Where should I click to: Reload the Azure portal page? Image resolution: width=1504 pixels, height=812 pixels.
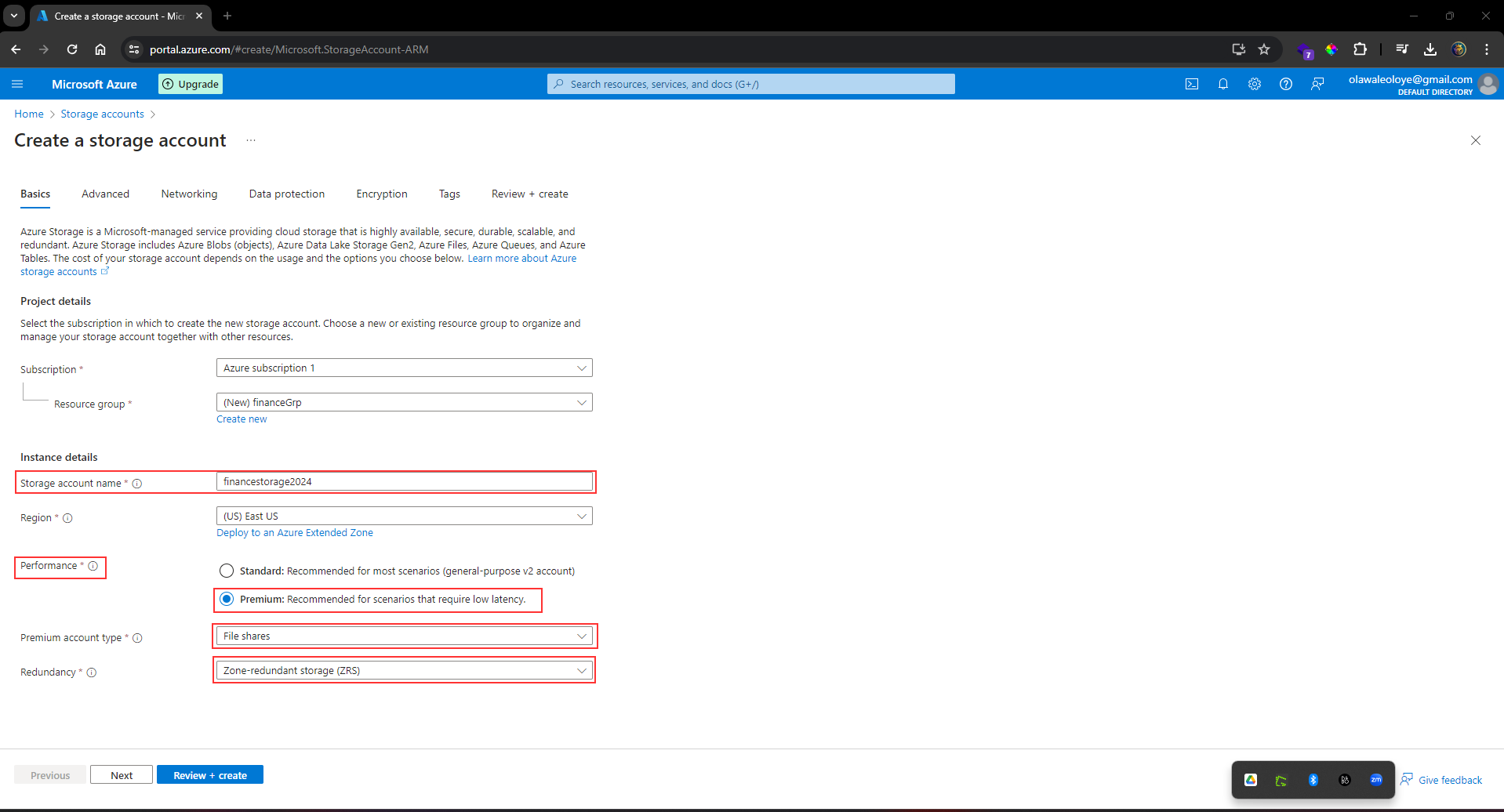point(72,49)
